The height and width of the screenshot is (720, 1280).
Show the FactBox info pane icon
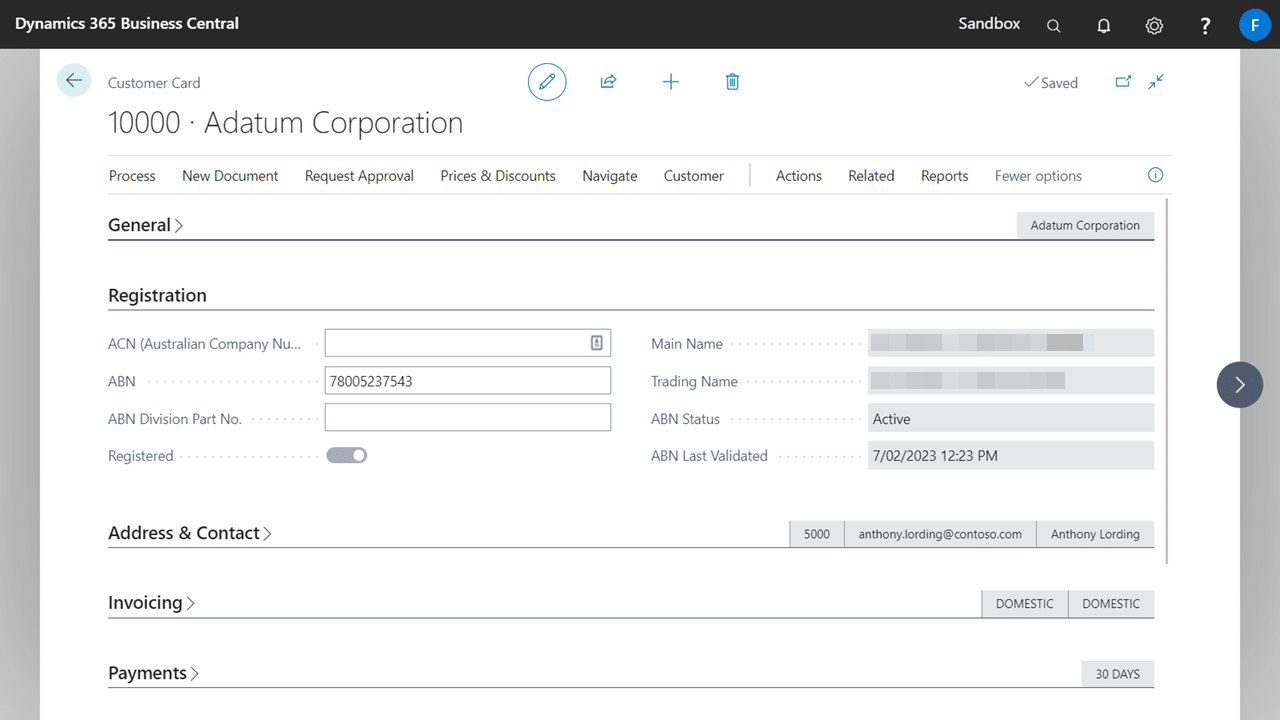(1155, 175)
